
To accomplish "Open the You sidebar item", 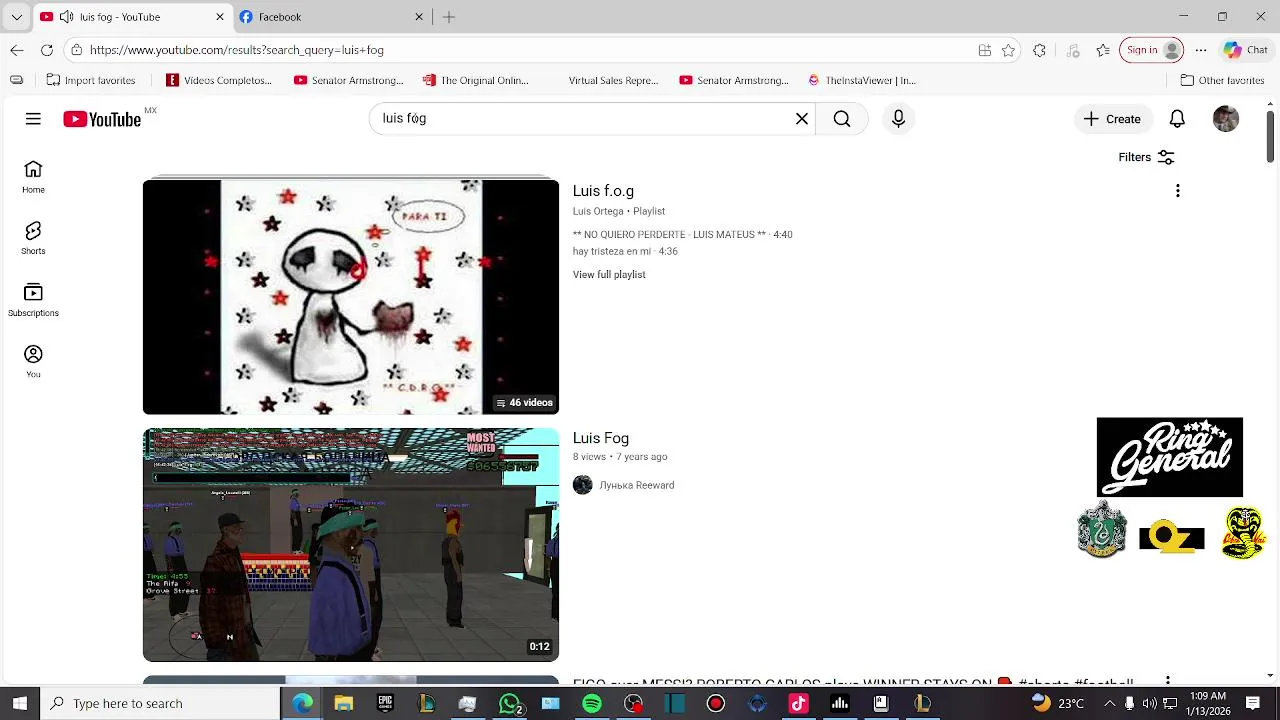I will 33,362.
